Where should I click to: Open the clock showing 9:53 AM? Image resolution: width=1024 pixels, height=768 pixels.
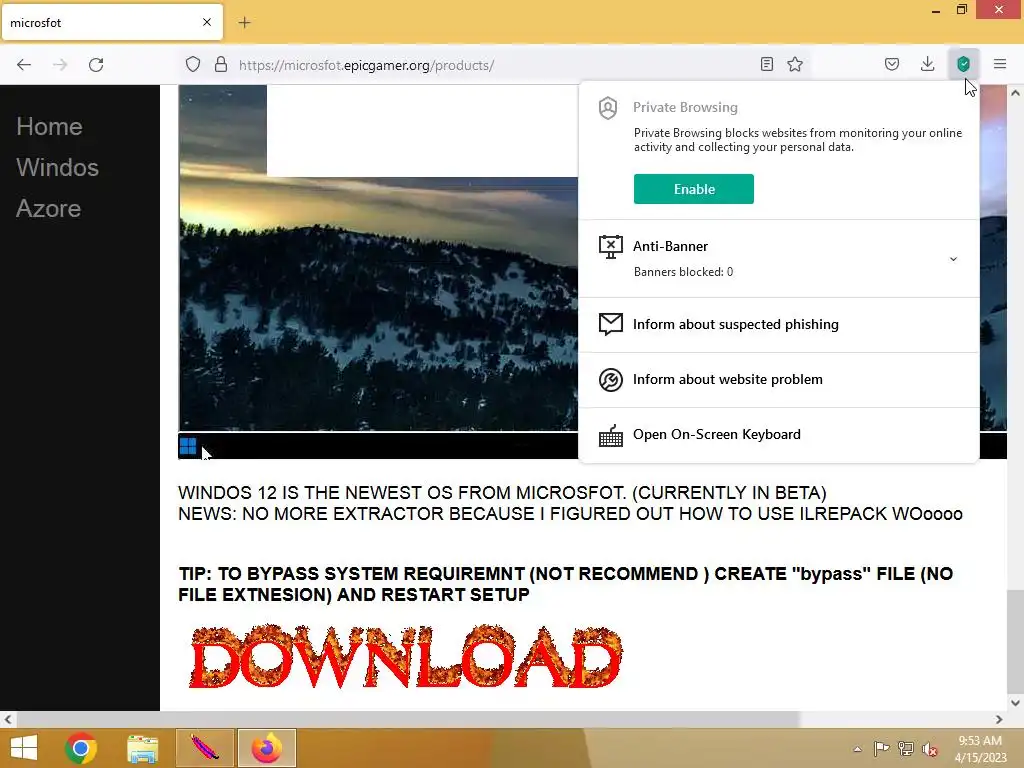point(980,748)
